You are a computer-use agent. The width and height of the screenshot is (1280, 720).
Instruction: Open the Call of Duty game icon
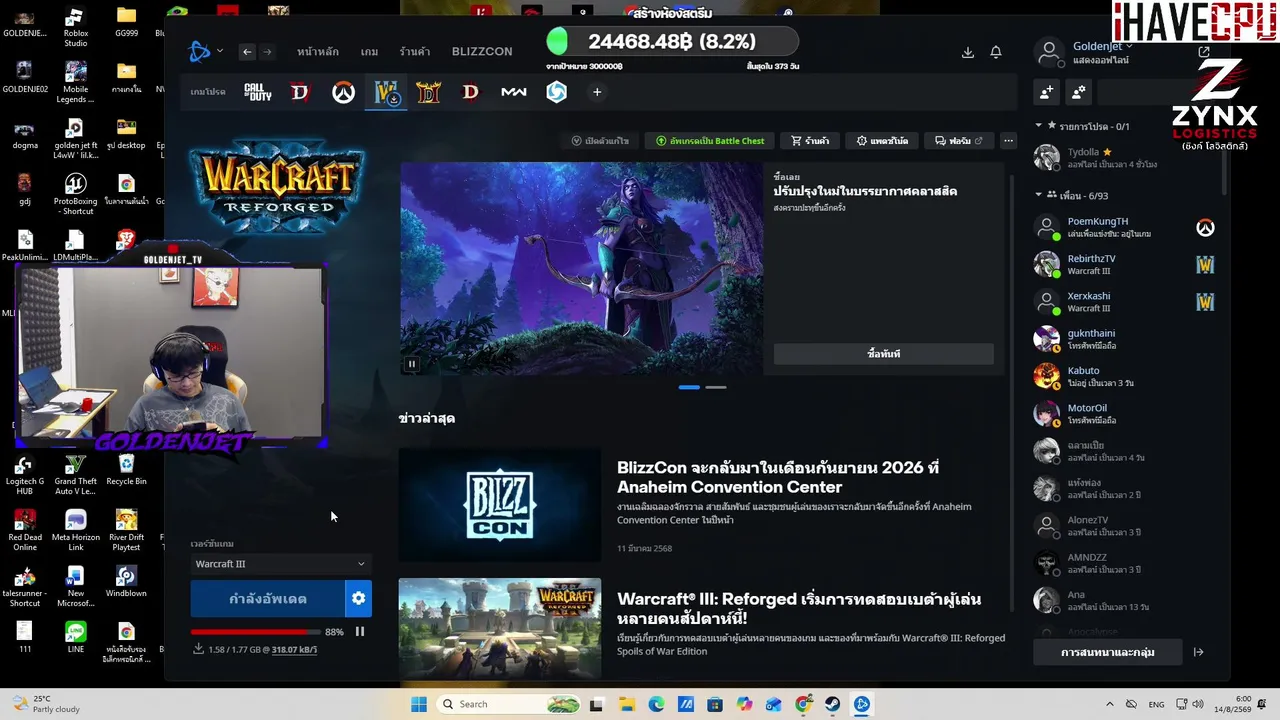point(258,92)
